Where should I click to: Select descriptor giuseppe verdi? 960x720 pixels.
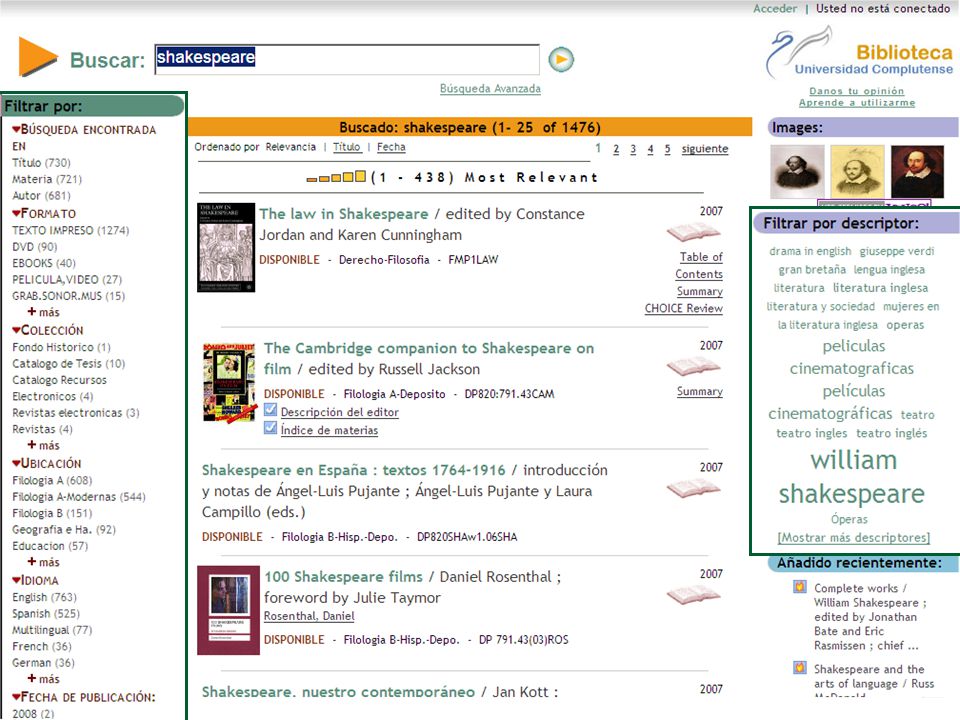pos(897,251)
